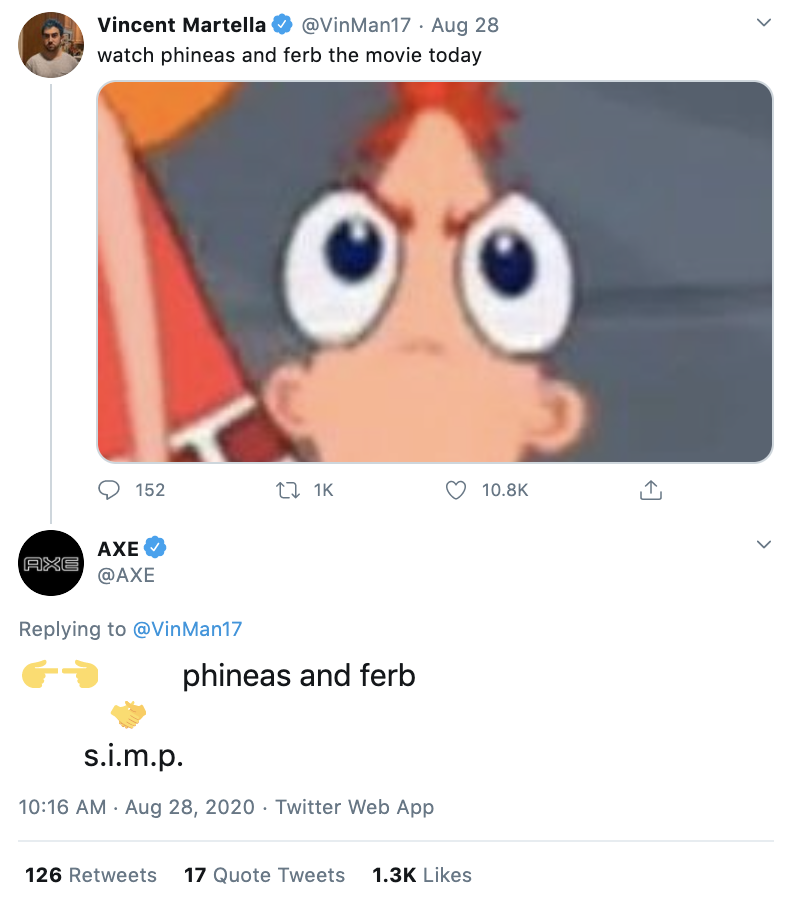Open the Phineas meme image

(435, 272)
